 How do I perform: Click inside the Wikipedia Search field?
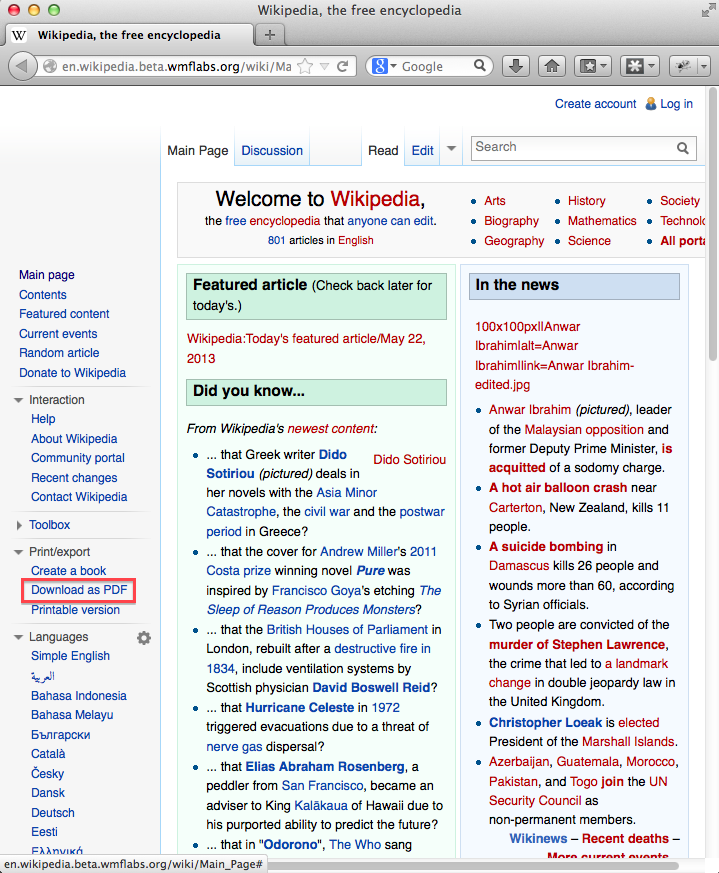pyautogui.click(x=570, y=148)
